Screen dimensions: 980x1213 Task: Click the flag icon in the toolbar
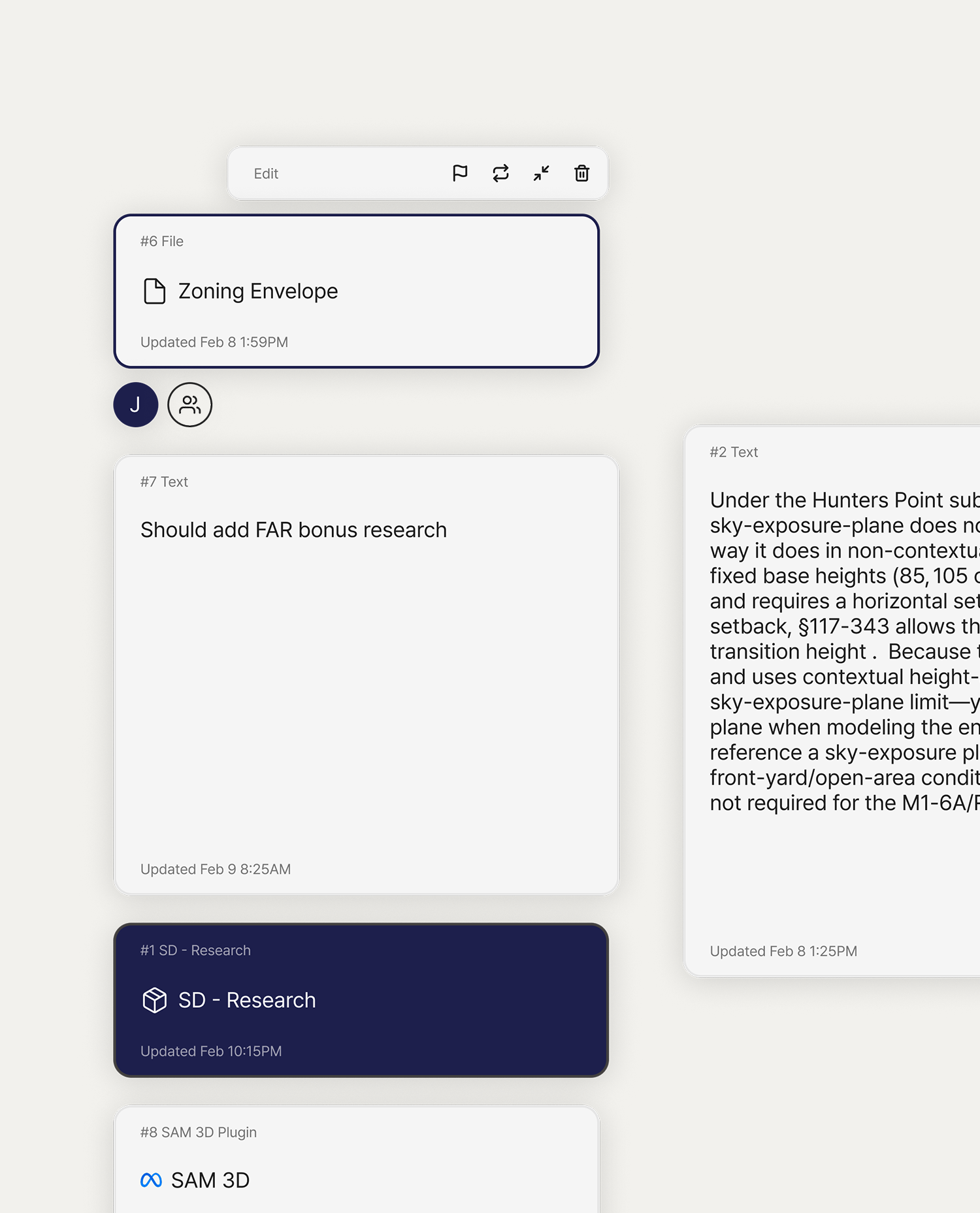[460, 173]
